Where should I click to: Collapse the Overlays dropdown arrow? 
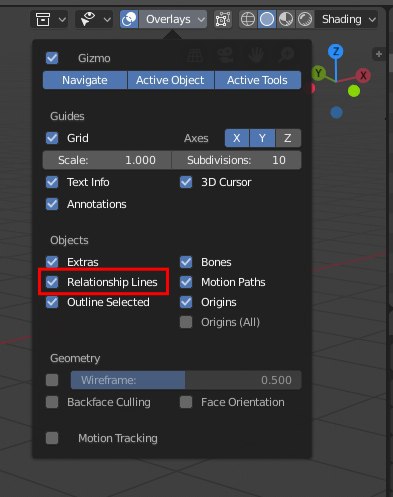pos(201,19)
